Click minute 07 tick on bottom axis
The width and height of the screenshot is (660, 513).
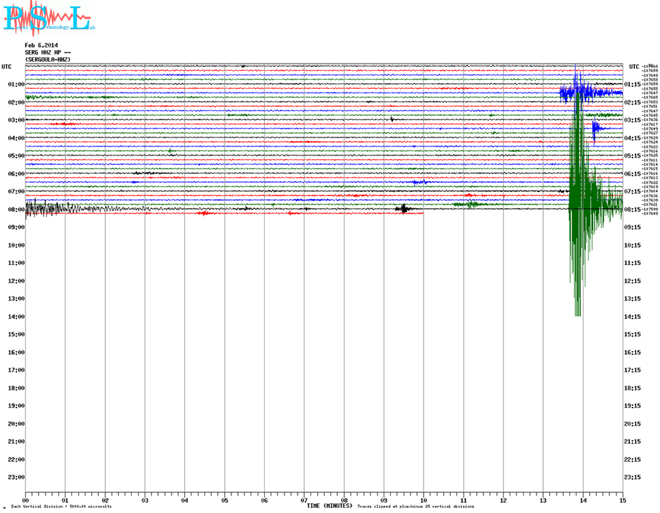click(304, 499)
